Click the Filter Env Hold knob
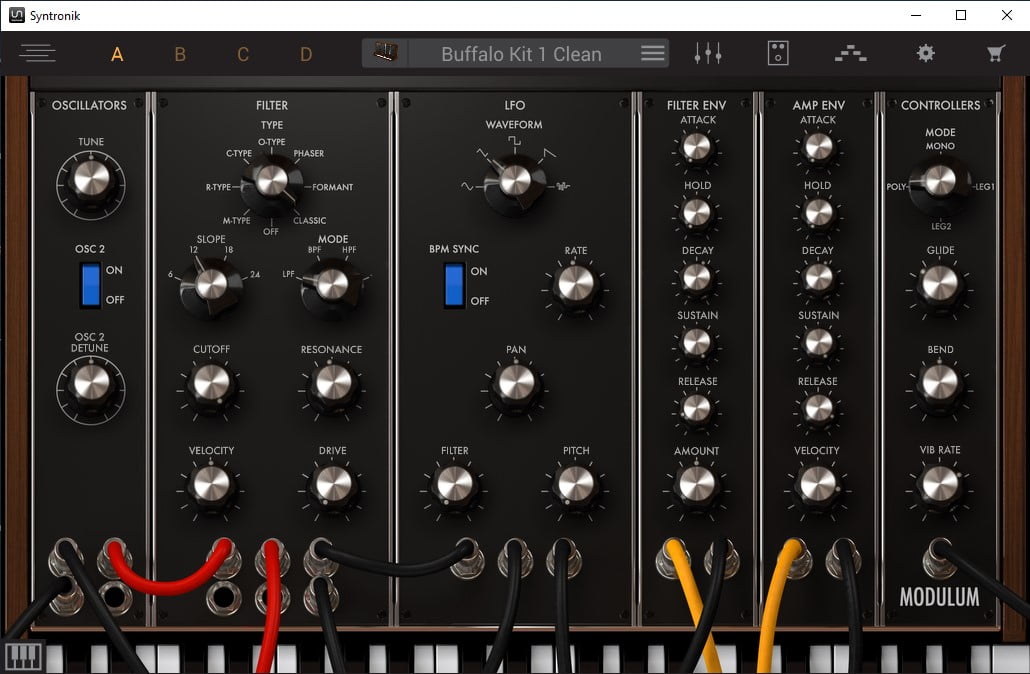The width and height of the screenshot is (1030, 674). tap(696, 212)
